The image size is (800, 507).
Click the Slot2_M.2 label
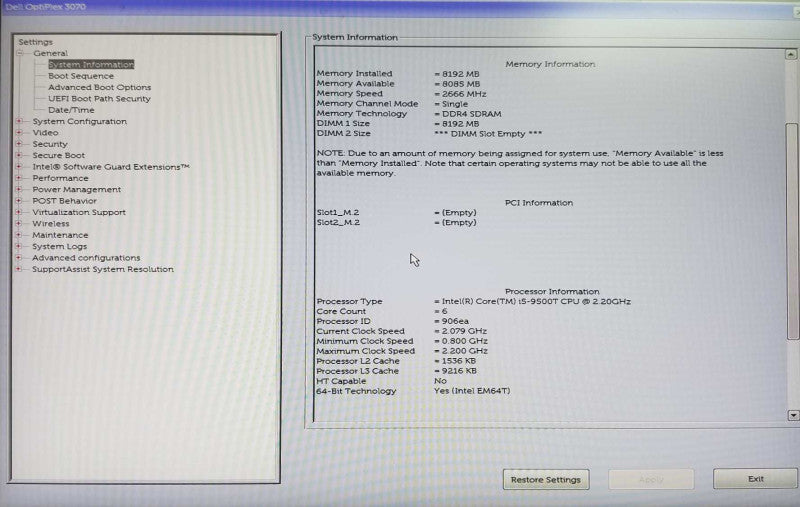[x=338, y=222]
